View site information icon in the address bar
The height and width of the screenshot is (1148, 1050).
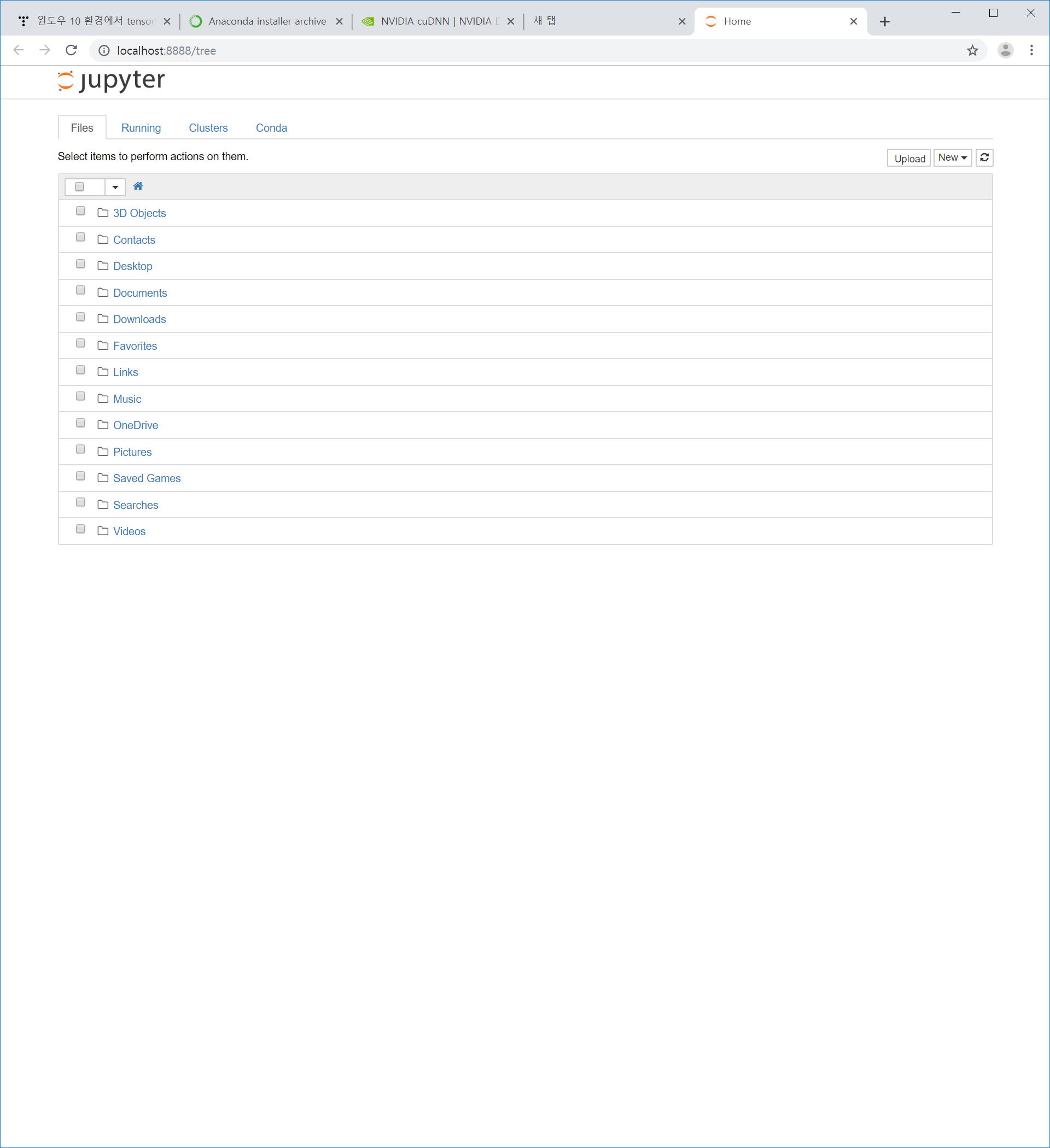tap(104, 51)
